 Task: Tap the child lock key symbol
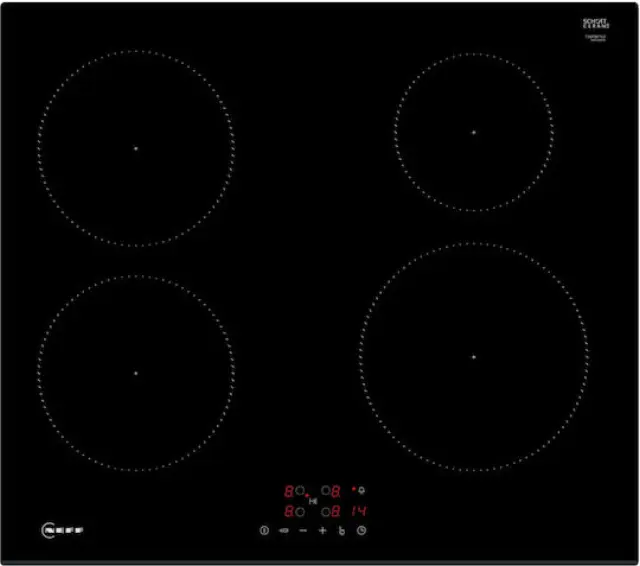tap(284, 530)
